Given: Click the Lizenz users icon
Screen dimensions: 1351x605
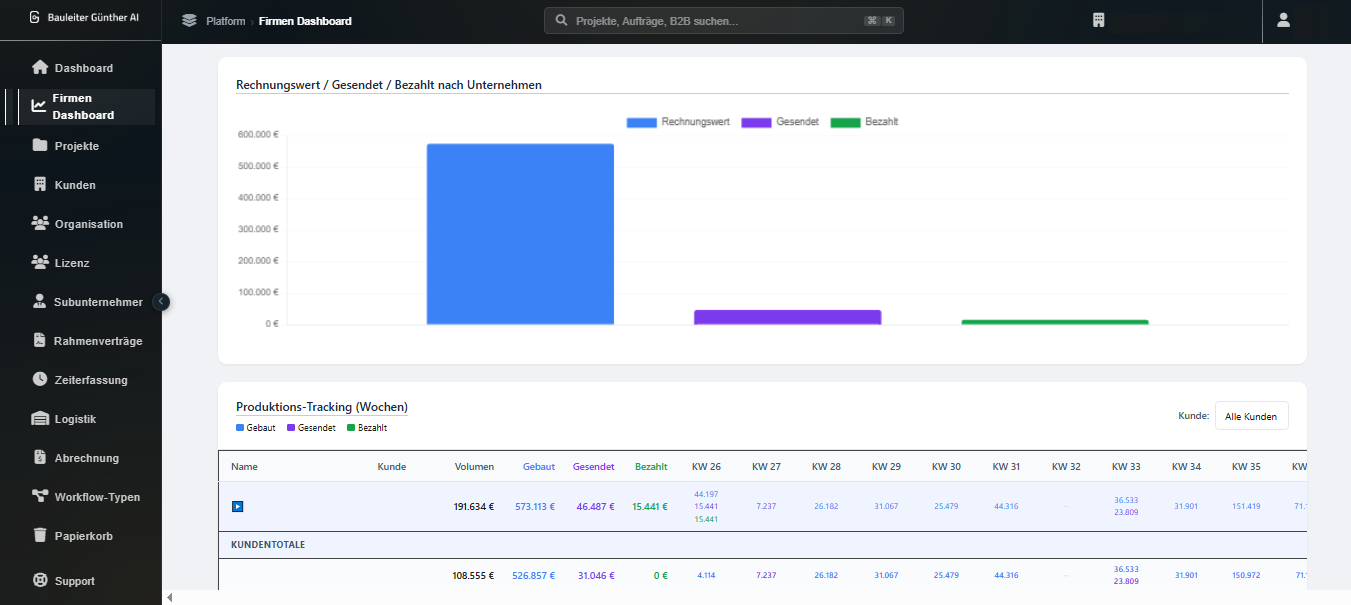Looking at the screenshot, I should 40,263.
